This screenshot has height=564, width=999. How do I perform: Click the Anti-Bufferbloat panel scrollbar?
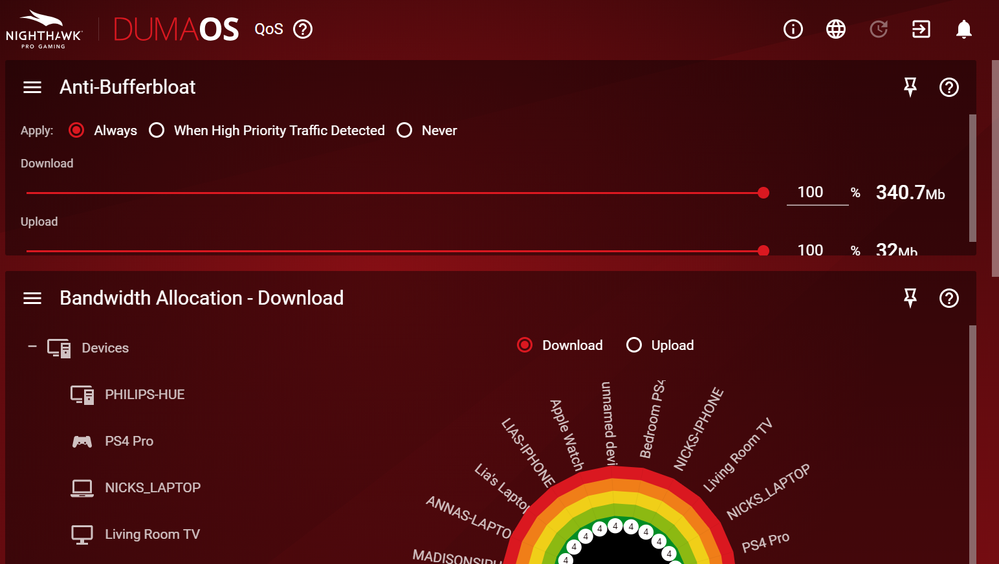coord(972,178)
